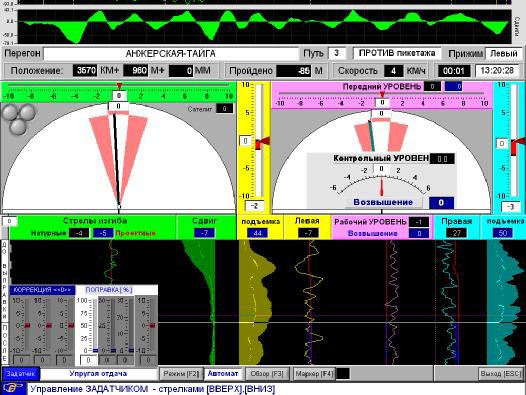The height and width of the screenshot is (395, 526).
Task: Click the Рабочий УРОВЕНЬ value -1
Action: click(x=418, y=222)
